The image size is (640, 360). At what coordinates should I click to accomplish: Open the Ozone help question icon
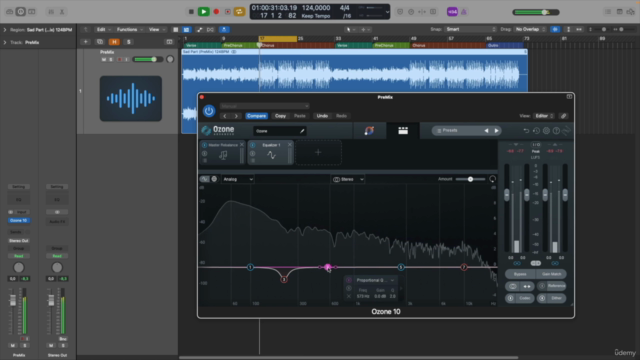(556, 131)
